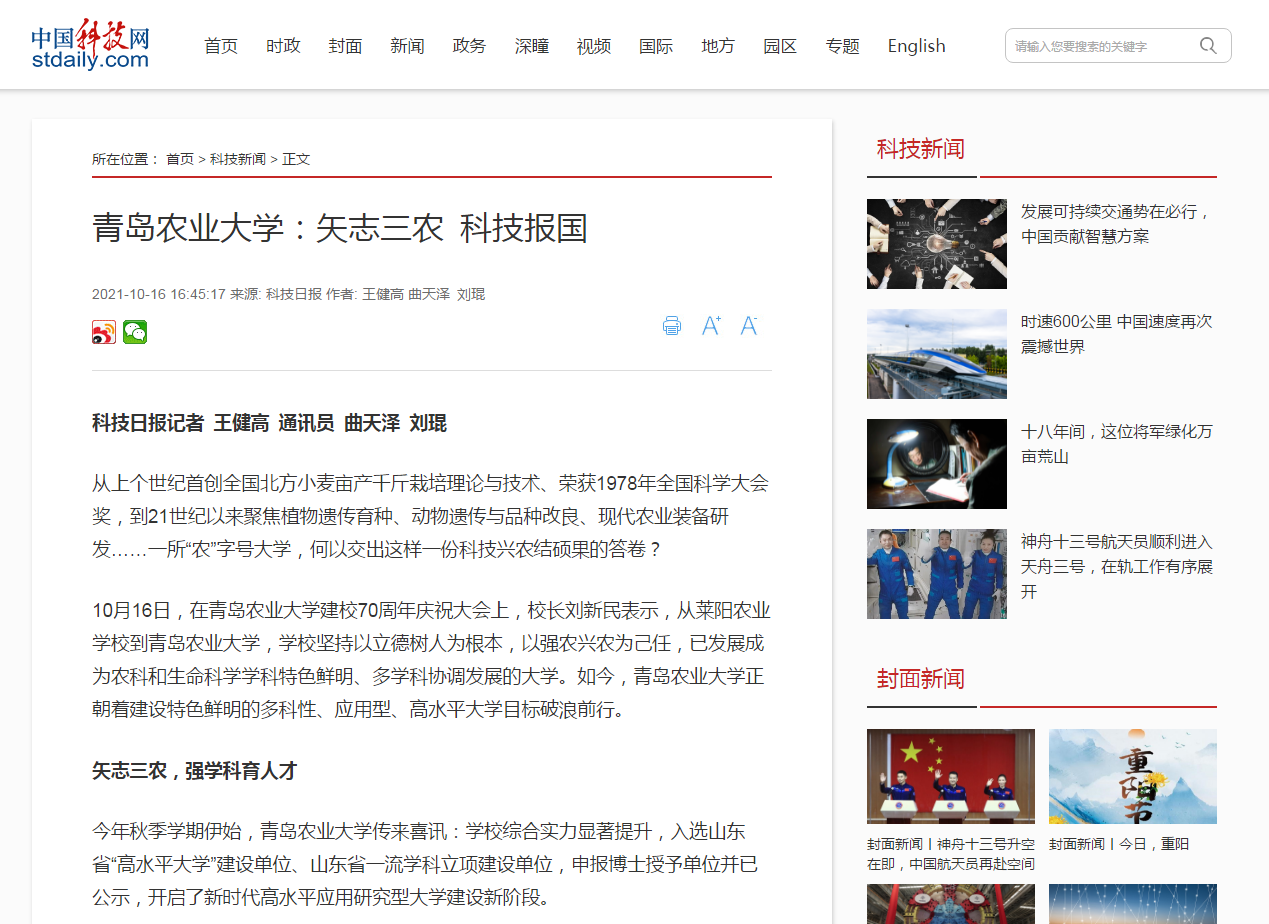Select 国际 in navigation bar

pyautogui.click(x=656, y=46)
